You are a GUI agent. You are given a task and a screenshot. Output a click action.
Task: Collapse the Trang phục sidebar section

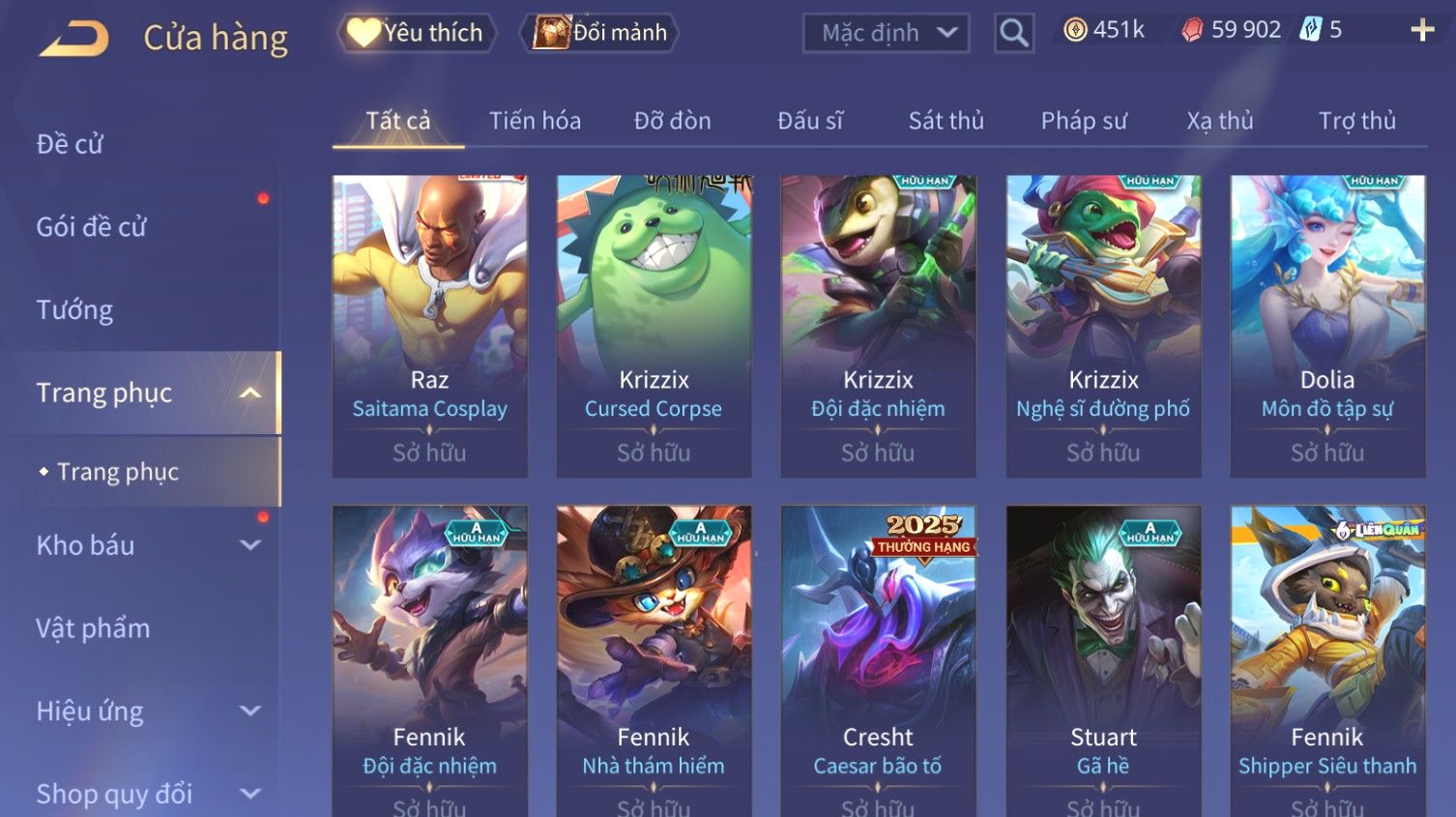(x=249, y=393)
